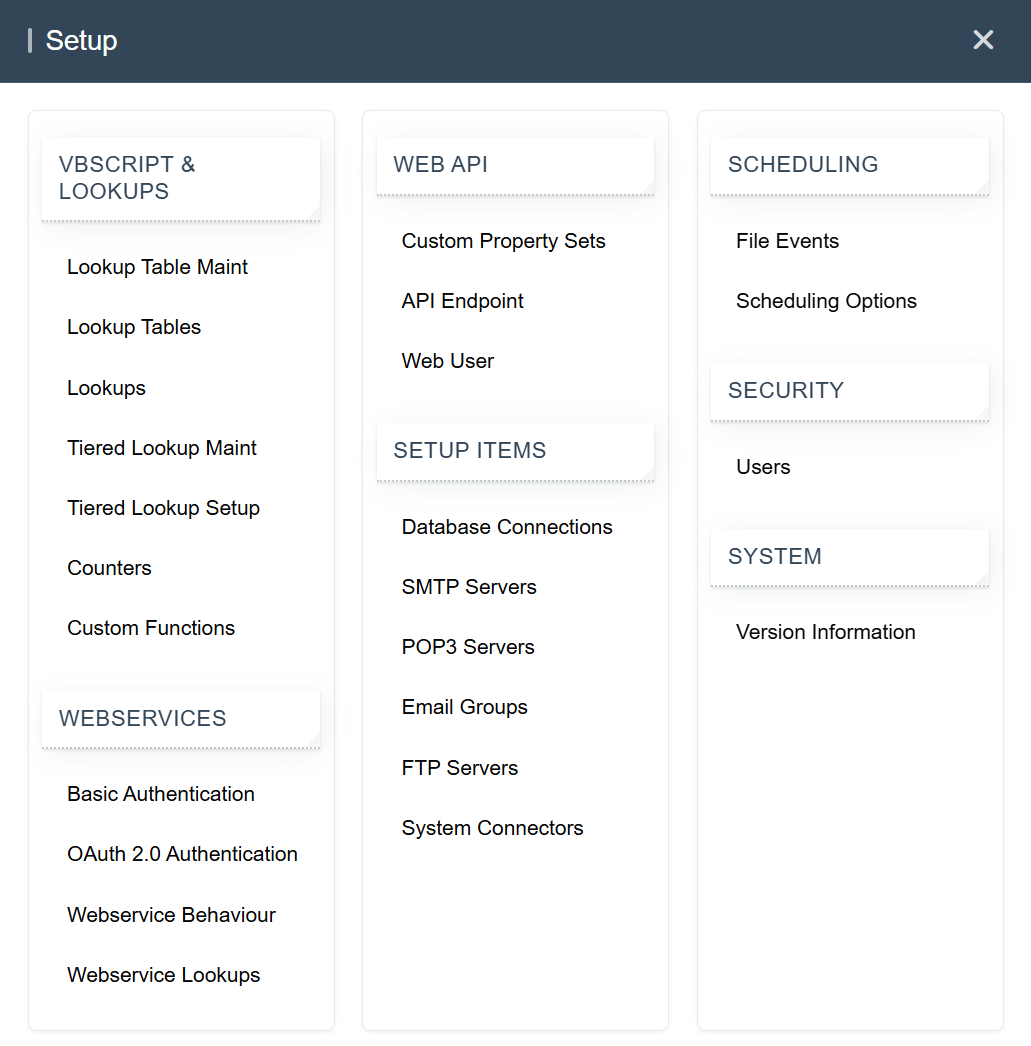1031x1046 pixels.
Task: Open Lookup Table Maint
Action: 157,267
